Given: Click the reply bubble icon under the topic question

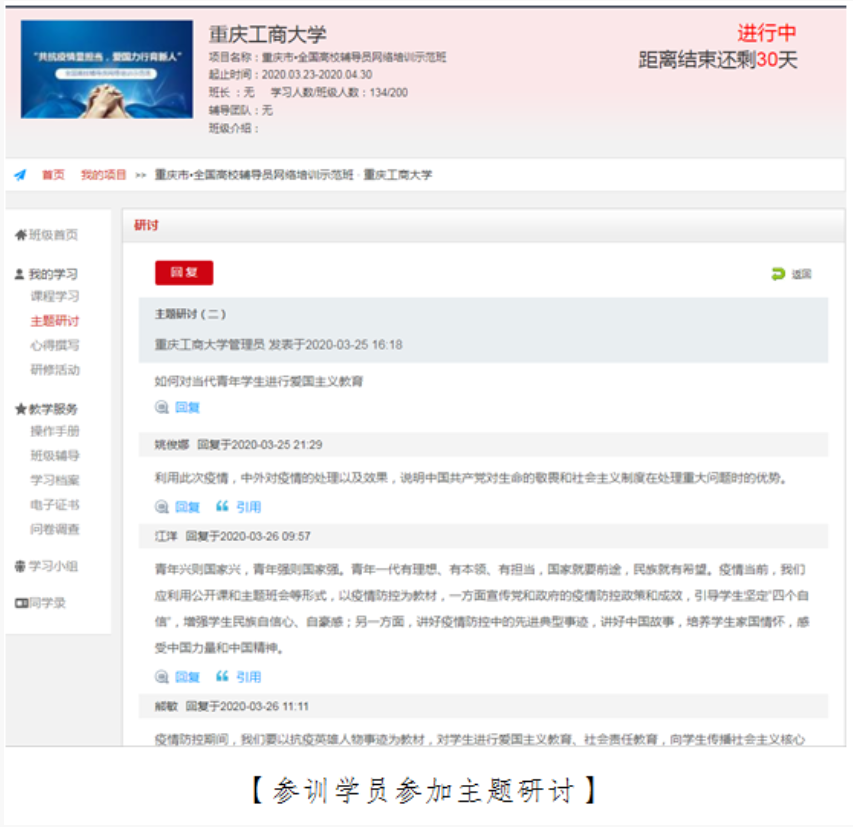Looking at the screenshot, I should (162, 407).
